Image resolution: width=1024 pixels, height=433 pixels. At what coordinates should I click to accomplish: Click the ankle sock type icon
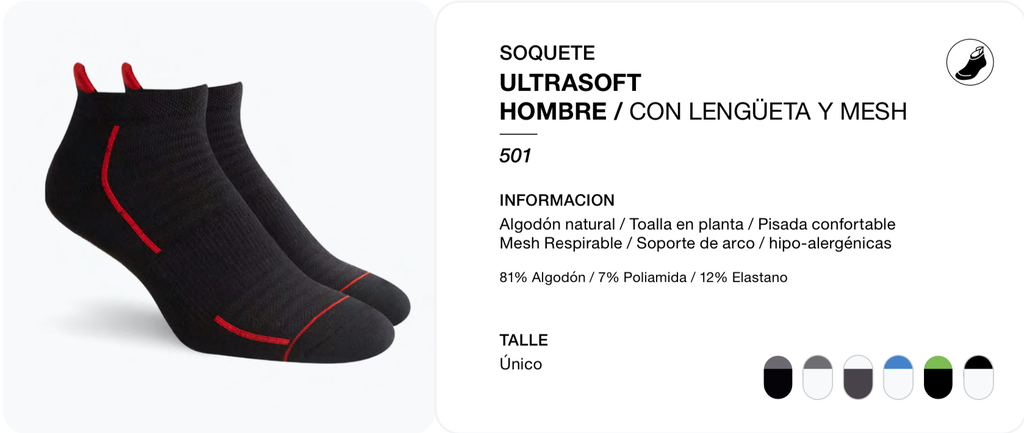point(970,62)
